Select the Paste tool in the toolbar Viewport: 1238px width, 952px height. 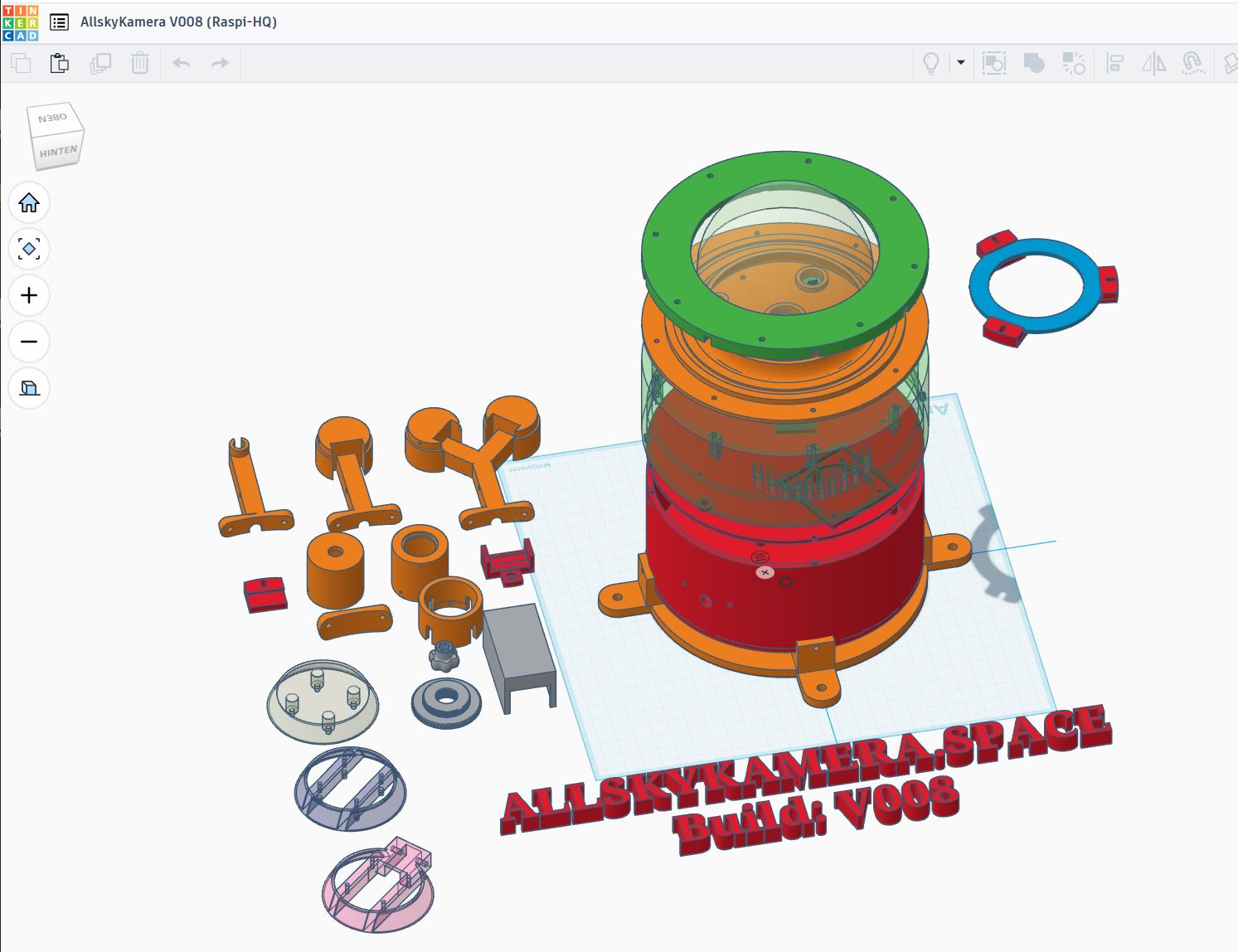[x=59, y=62]
